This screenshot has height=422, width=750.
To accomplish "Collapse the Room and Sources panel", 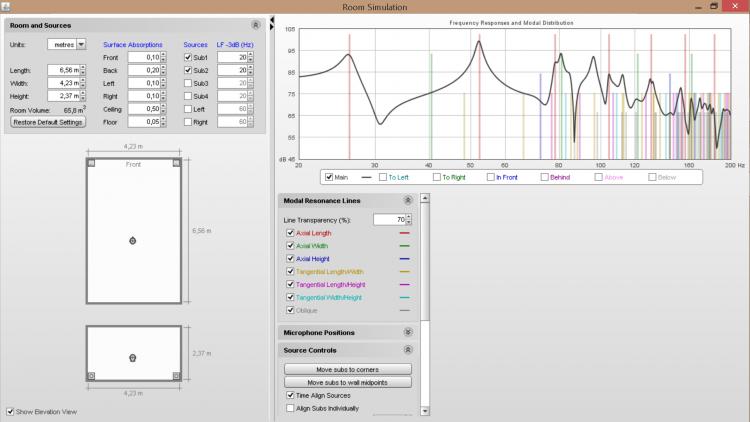I will coord(255,24).
